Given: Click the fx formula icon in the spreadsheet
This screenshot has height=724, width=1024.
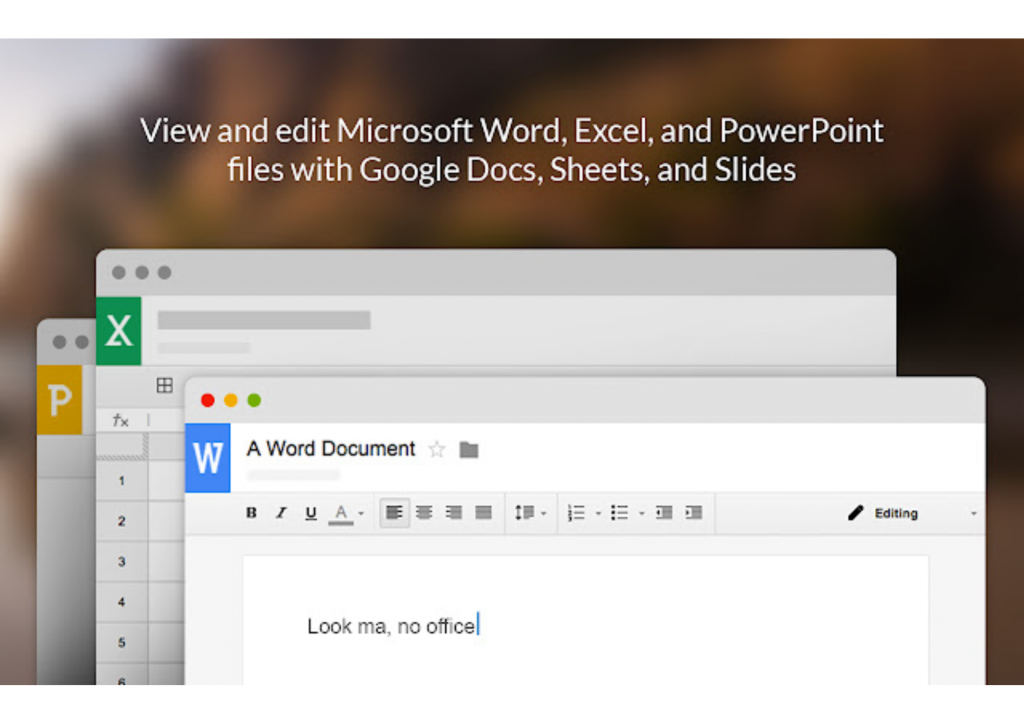Looking at the screenshot, I should [x=121, y=420].
